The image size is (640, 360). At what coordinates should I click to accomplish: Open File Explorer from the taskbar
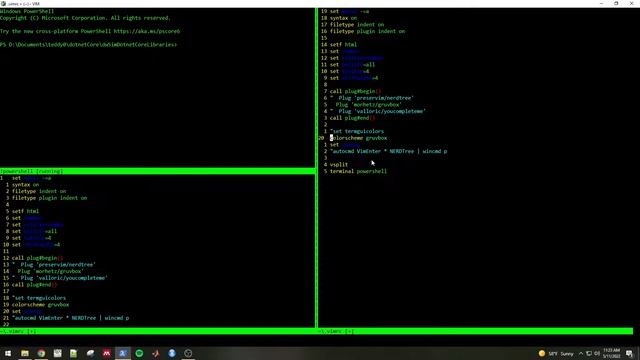[x=25, y=353]
